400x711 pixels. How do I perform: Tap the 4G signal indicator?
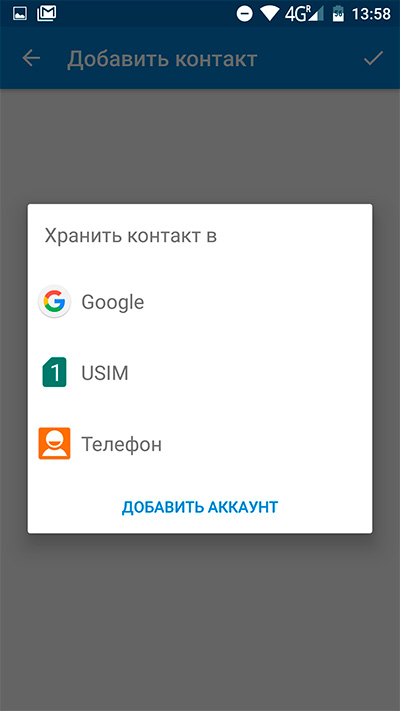[304, 14]
